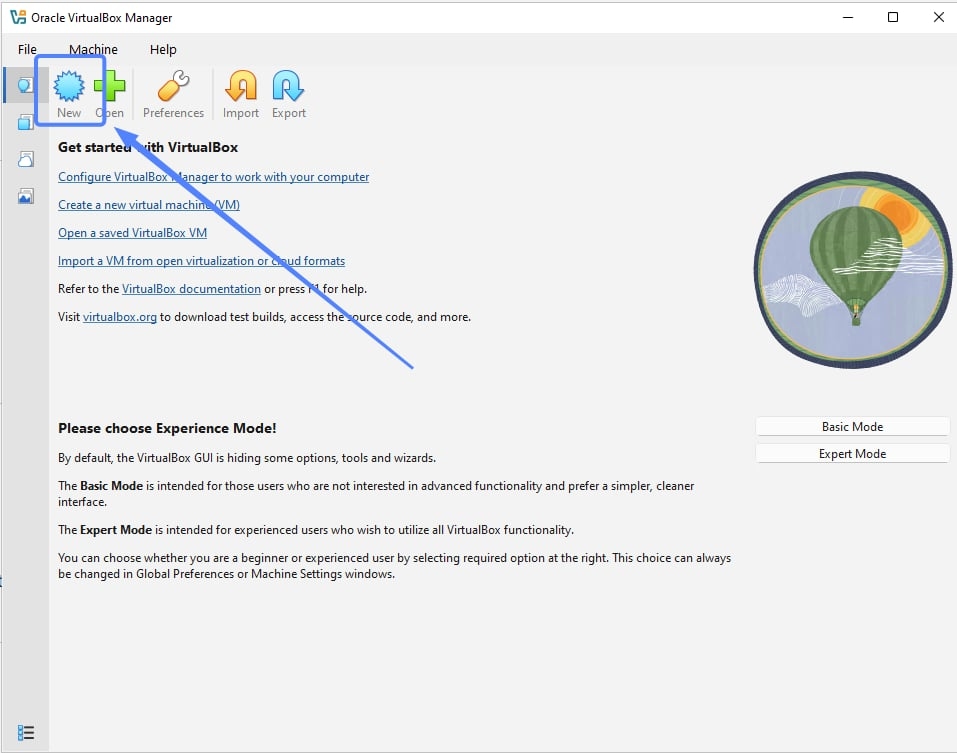Click the blue Export arrow icon
The height and width of the screenshot is (753, 957).
click(x=289, y=86)
